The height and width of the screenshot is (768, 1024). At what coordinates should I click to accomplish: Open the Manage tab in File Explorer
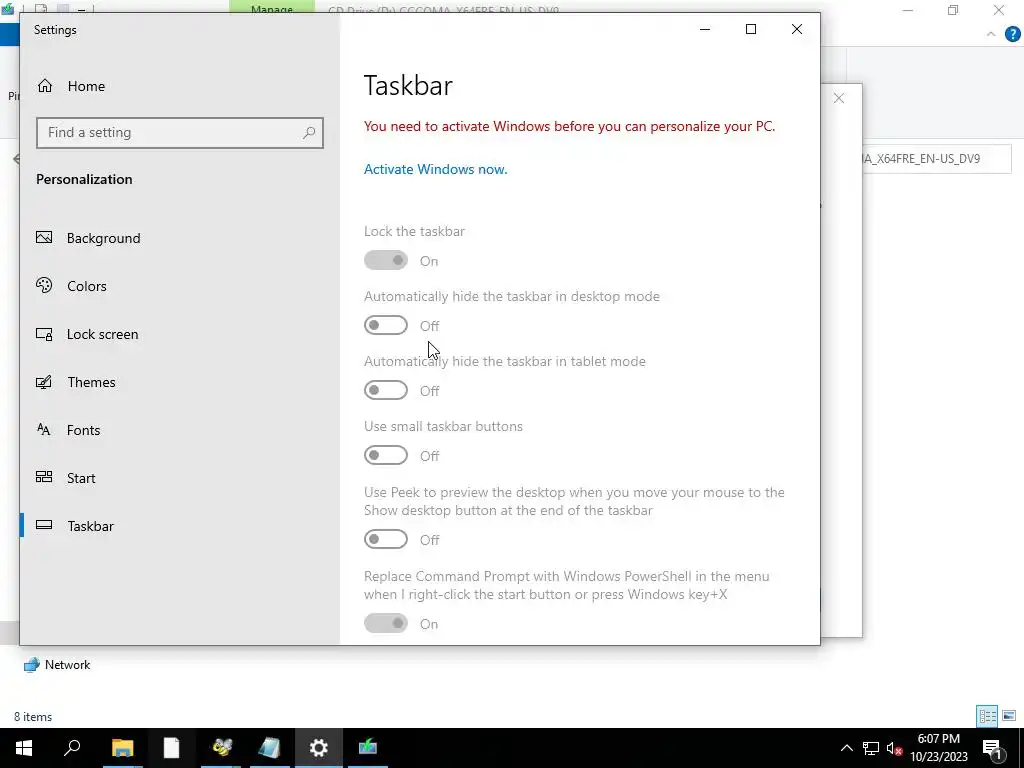pyautogui.click(x=272, y=7)
